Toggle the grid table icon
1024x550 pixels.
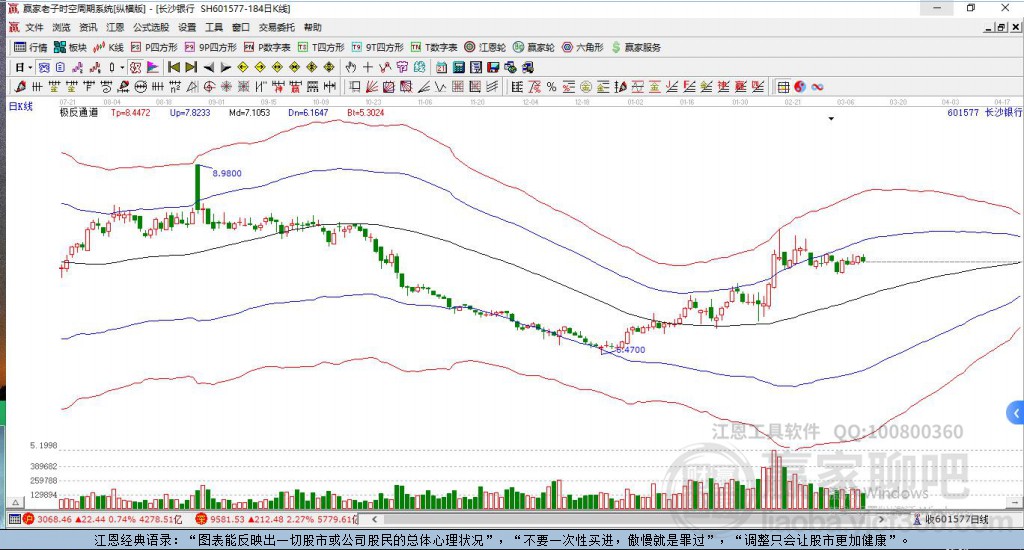tap(784, 86)
